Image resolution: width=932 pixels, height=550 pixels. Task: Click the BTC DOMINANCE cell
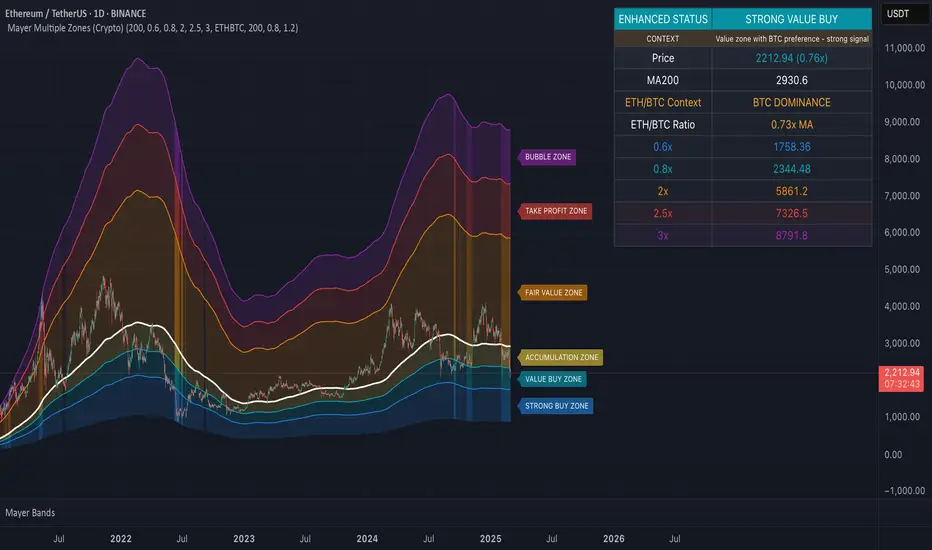792,102
